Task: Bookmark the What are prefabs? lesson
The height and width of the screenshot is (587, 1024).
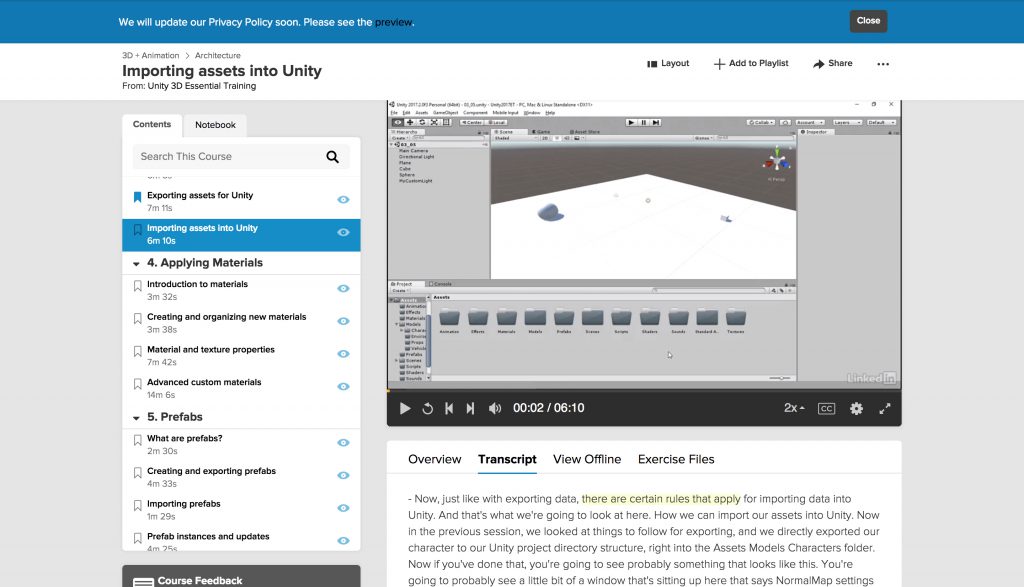Action: pyautogui.click(x=137, y=440)
